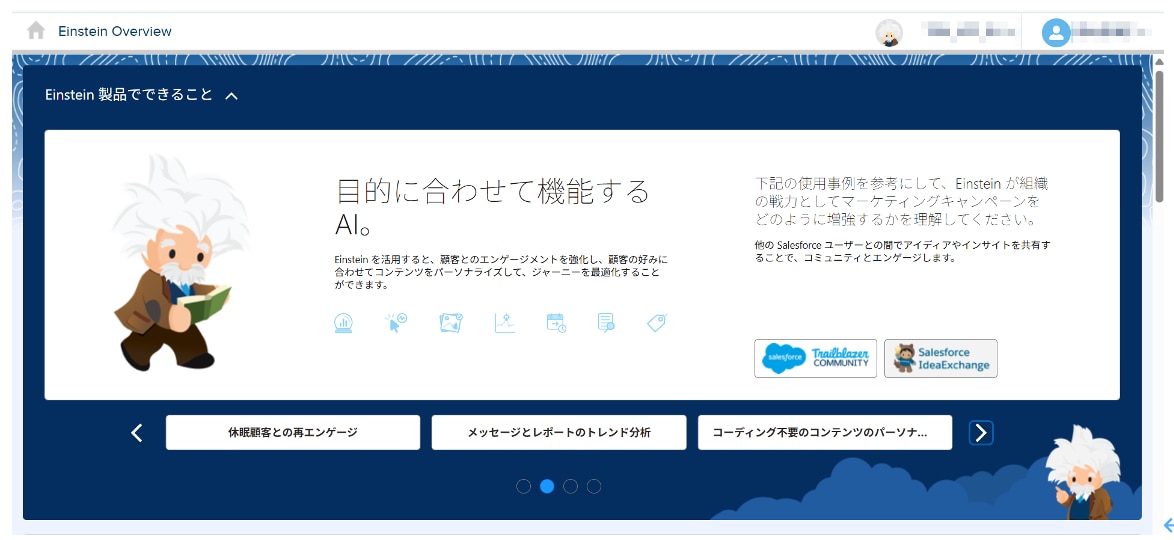The image size is (1174, 540).
Task: Click the cursor click engagement icon
Action: pos(396,323)
